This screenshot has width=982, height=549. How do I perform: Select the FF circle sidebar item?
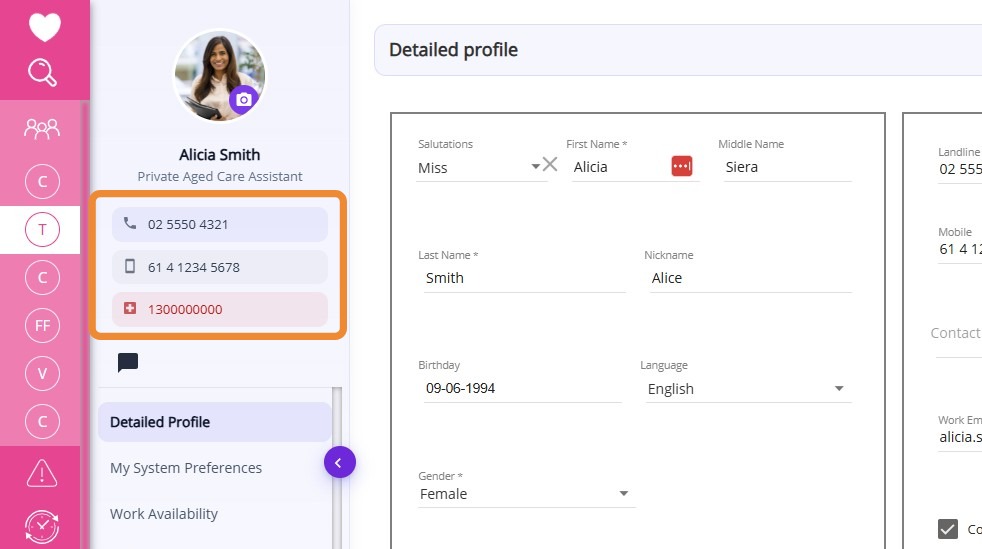(x=42, y=325)
